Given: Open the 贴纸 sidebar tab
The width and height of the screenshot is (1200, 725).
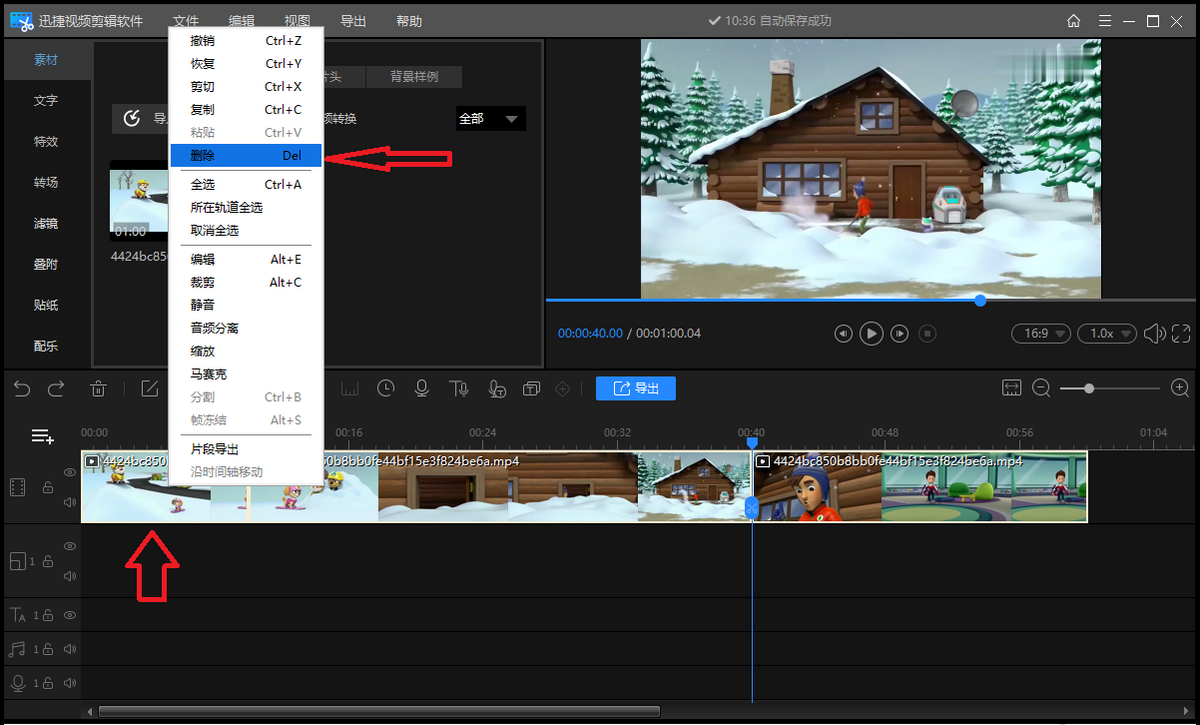Looking at the screenshot, I should [46, 306].
